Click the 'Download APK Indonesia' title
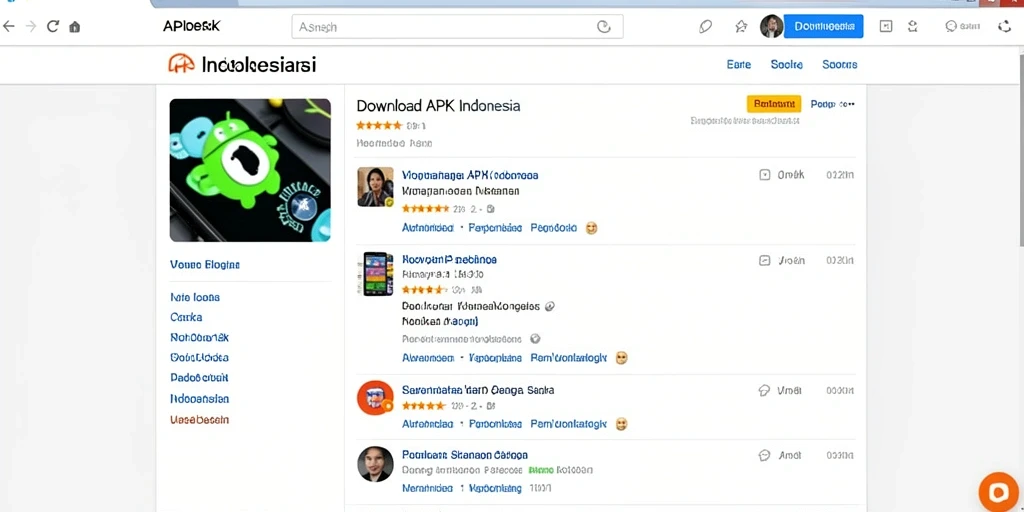This screenshot has height=512, width=1024. [438, 106]
